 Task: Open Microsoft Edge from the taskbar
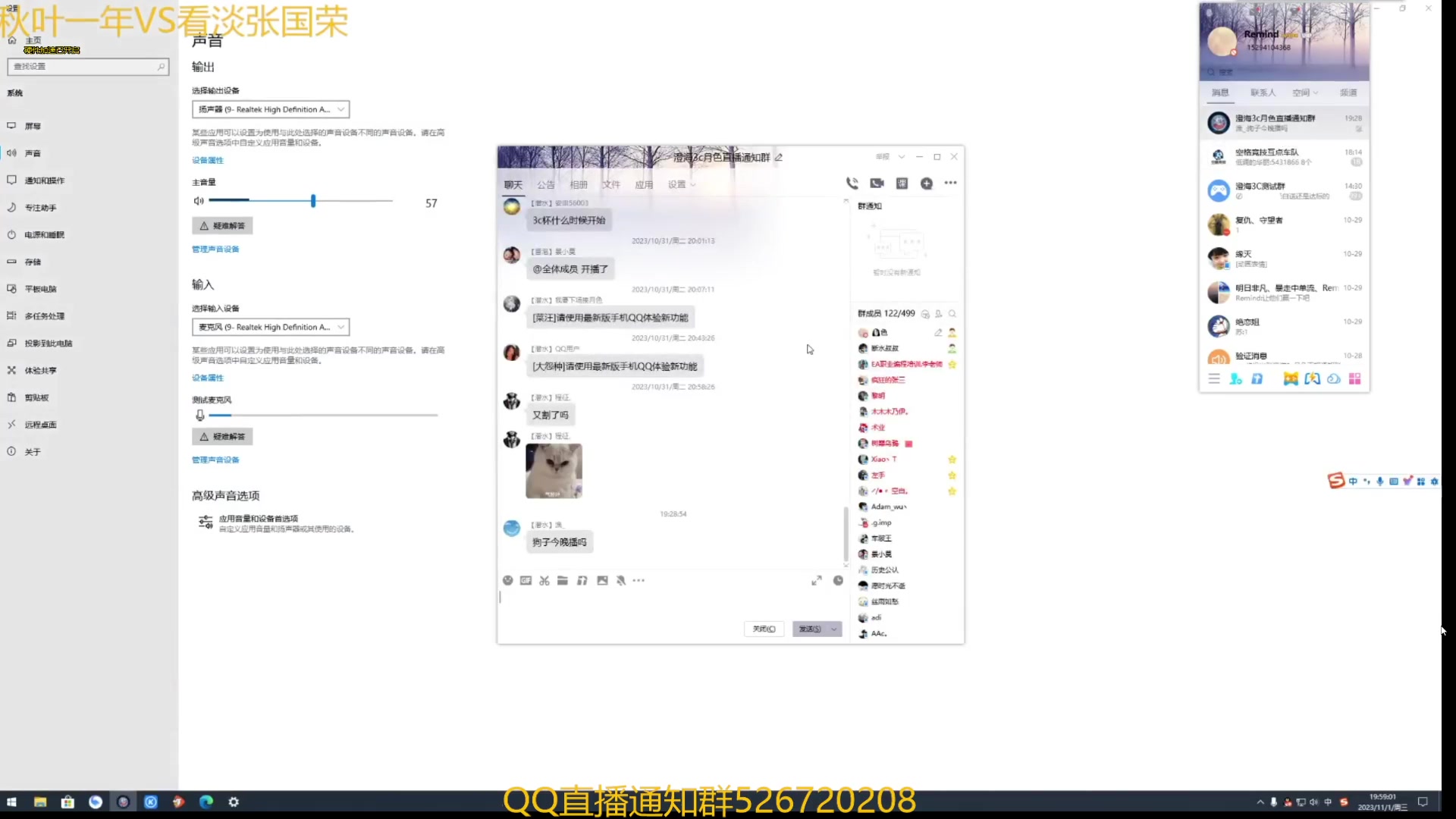pyautogui.click(x=206, y=802)
